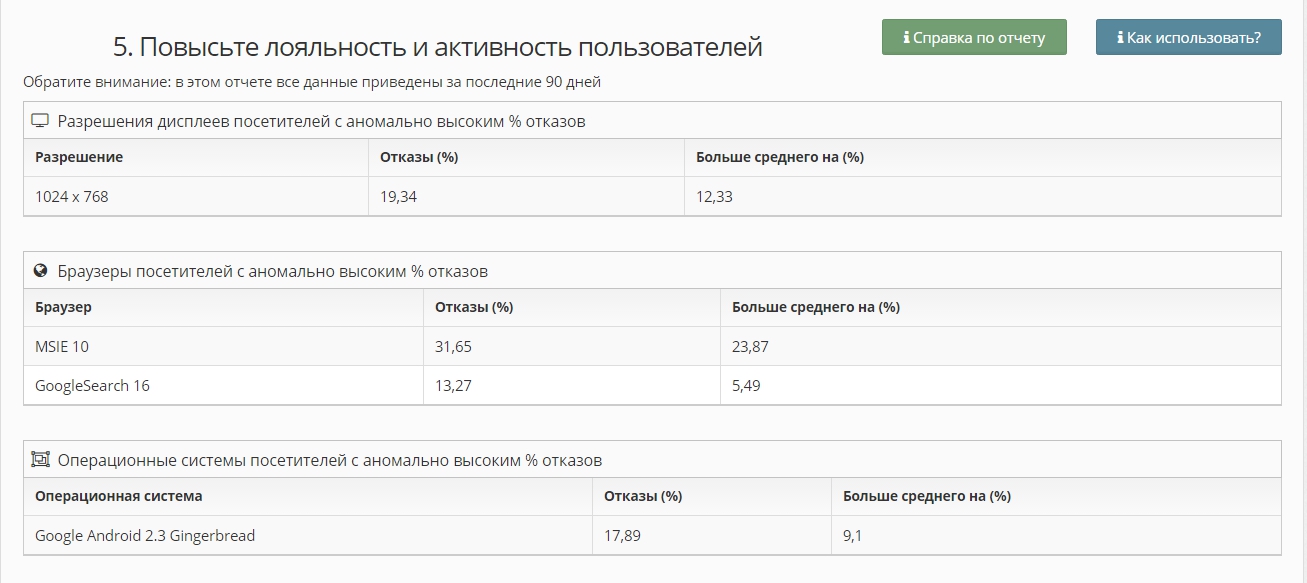Select the GoogleSearch 16 browser row
The width and height of the screenshot is (1307, 583).
[x=92, y=385]
